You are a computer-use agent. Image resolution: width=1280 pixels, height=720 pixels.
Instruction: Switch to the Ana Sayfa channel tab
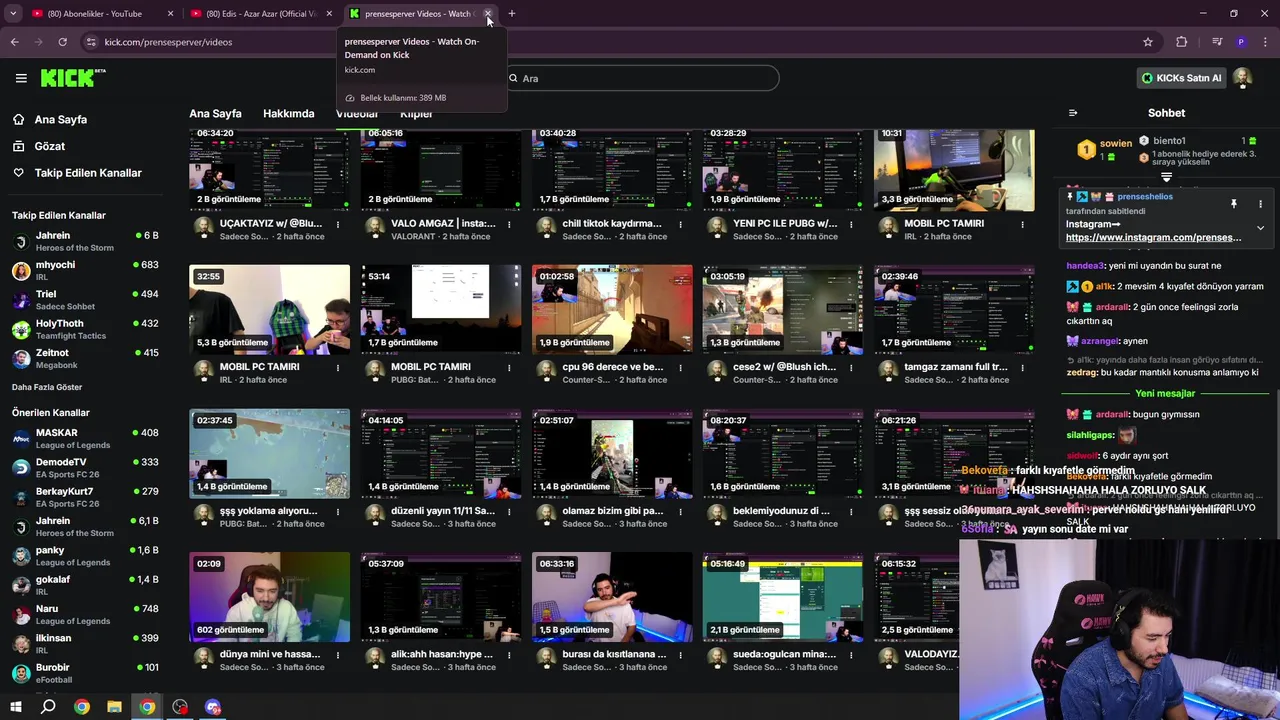click(215, 113)
